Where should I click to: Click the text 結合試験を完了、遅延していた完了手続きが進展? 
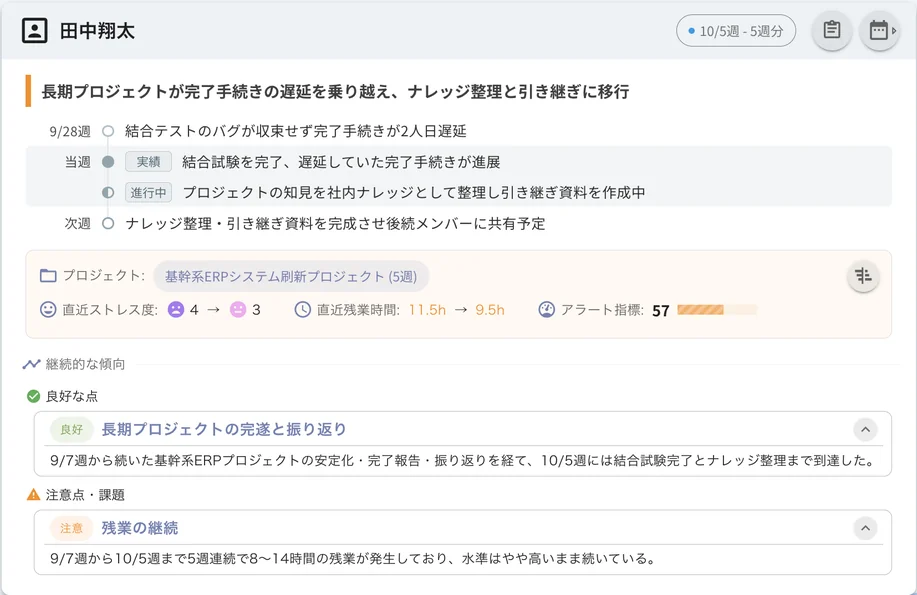(342, 162)
